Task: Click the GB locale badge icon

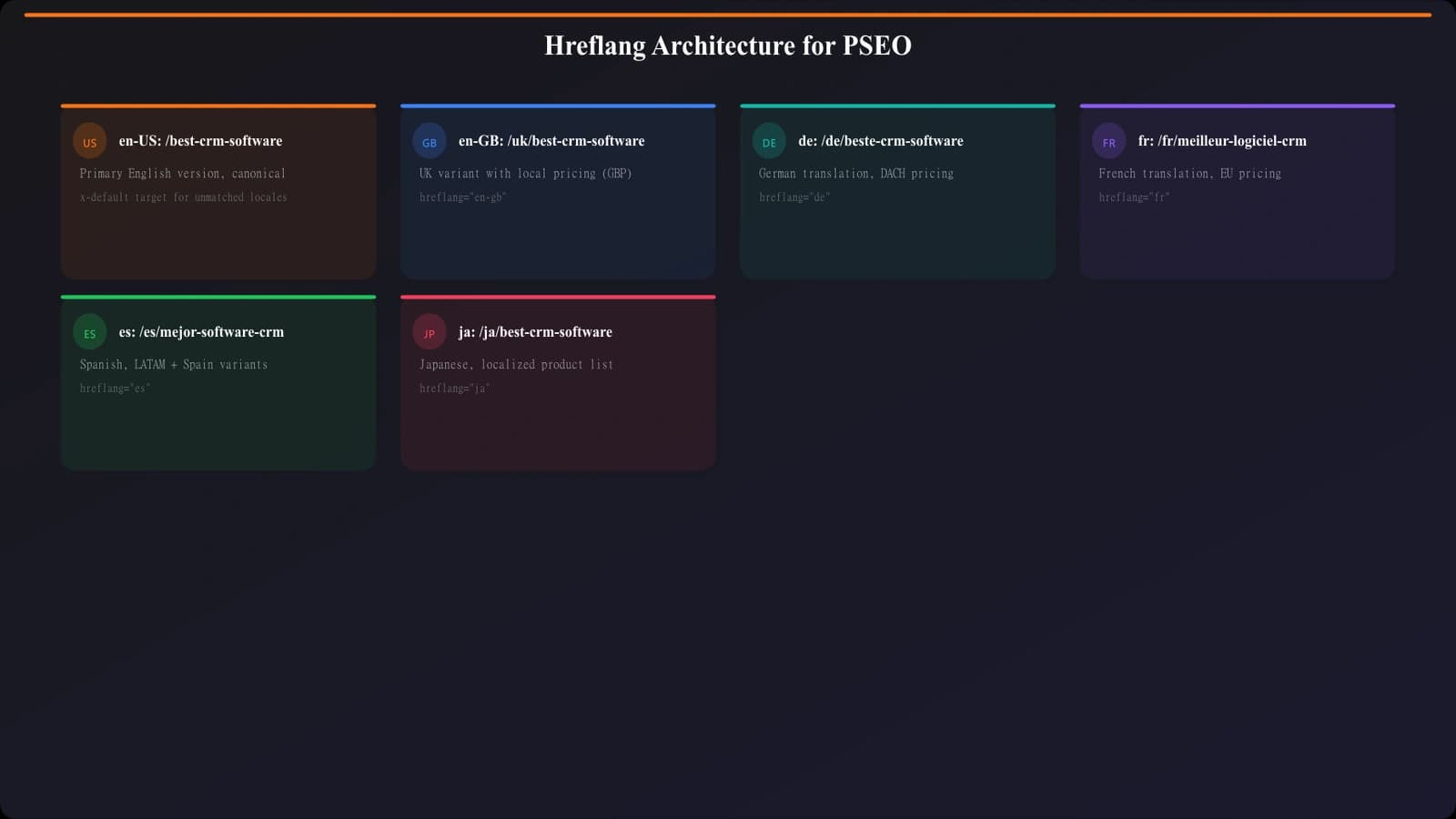Action: 430,141
